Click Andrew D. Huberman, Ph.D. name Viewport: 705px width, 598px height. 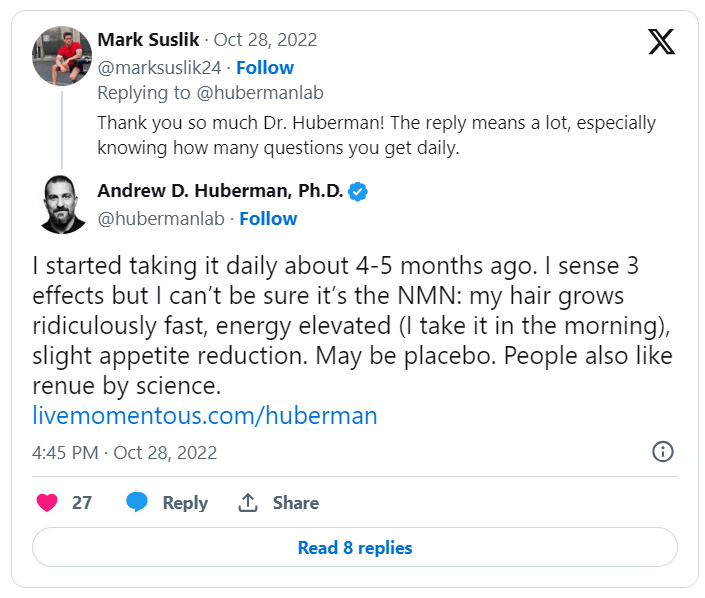(x=220, y=191)
